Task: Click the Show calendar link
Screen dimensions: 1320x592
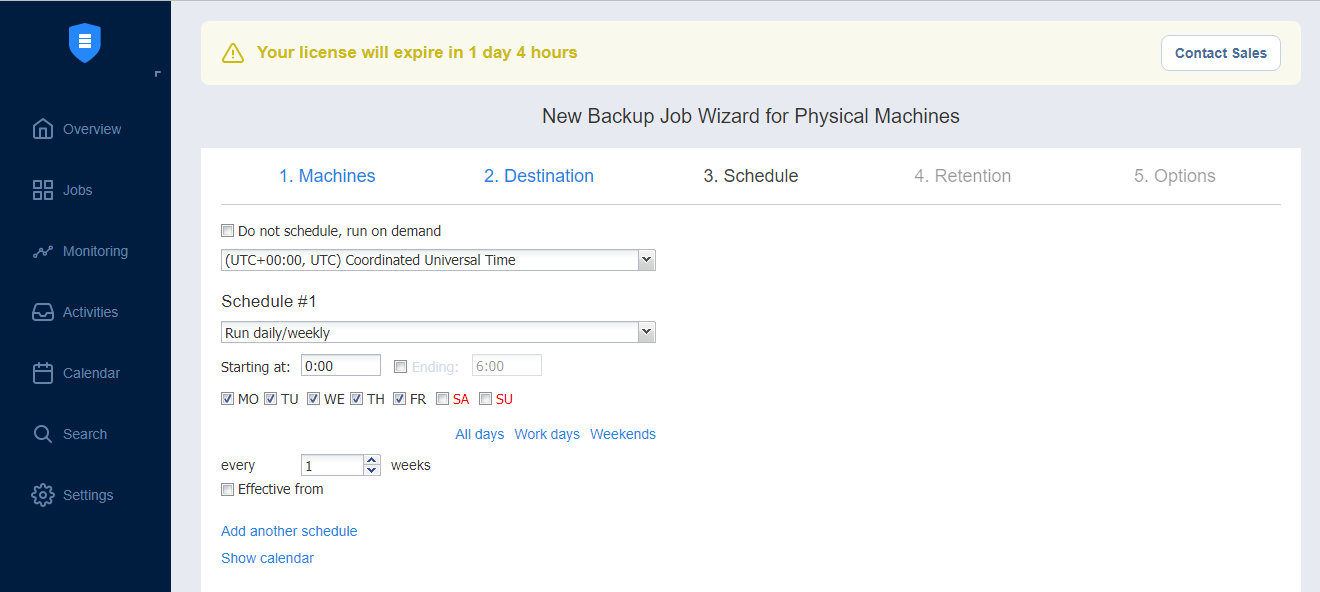Action: (267, 558)
